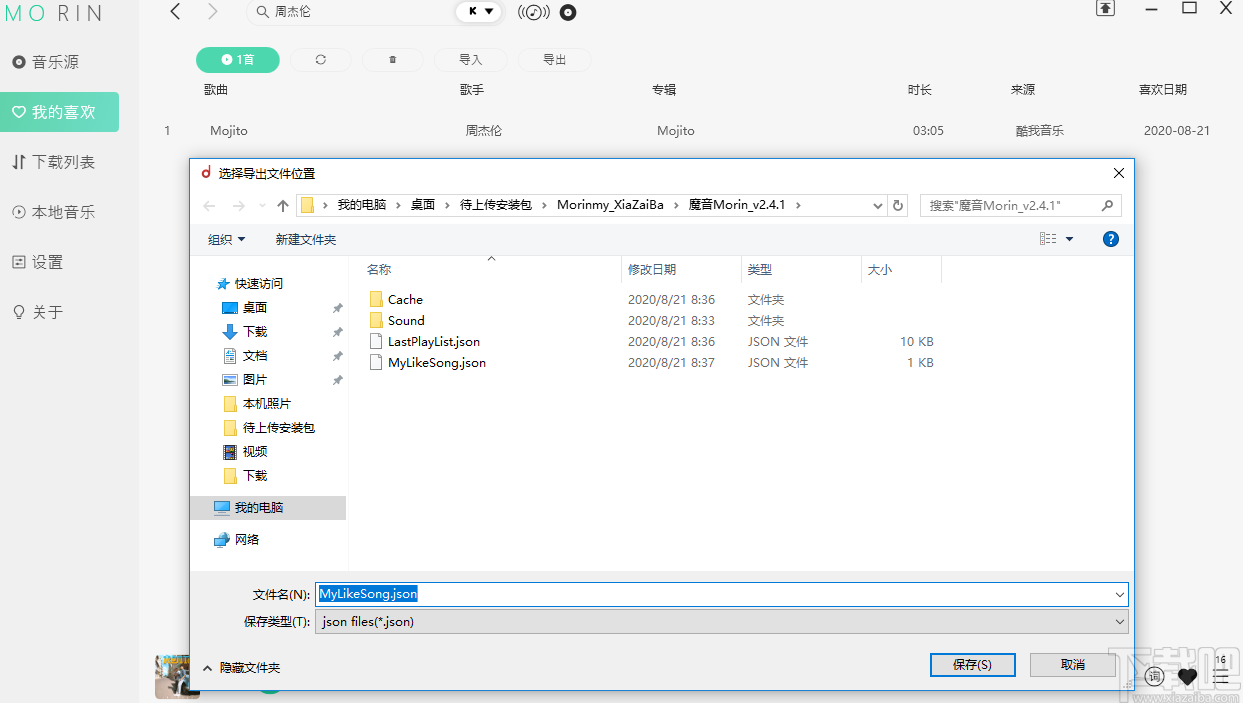
Task: Click the 导出 button
Action: 555,60
